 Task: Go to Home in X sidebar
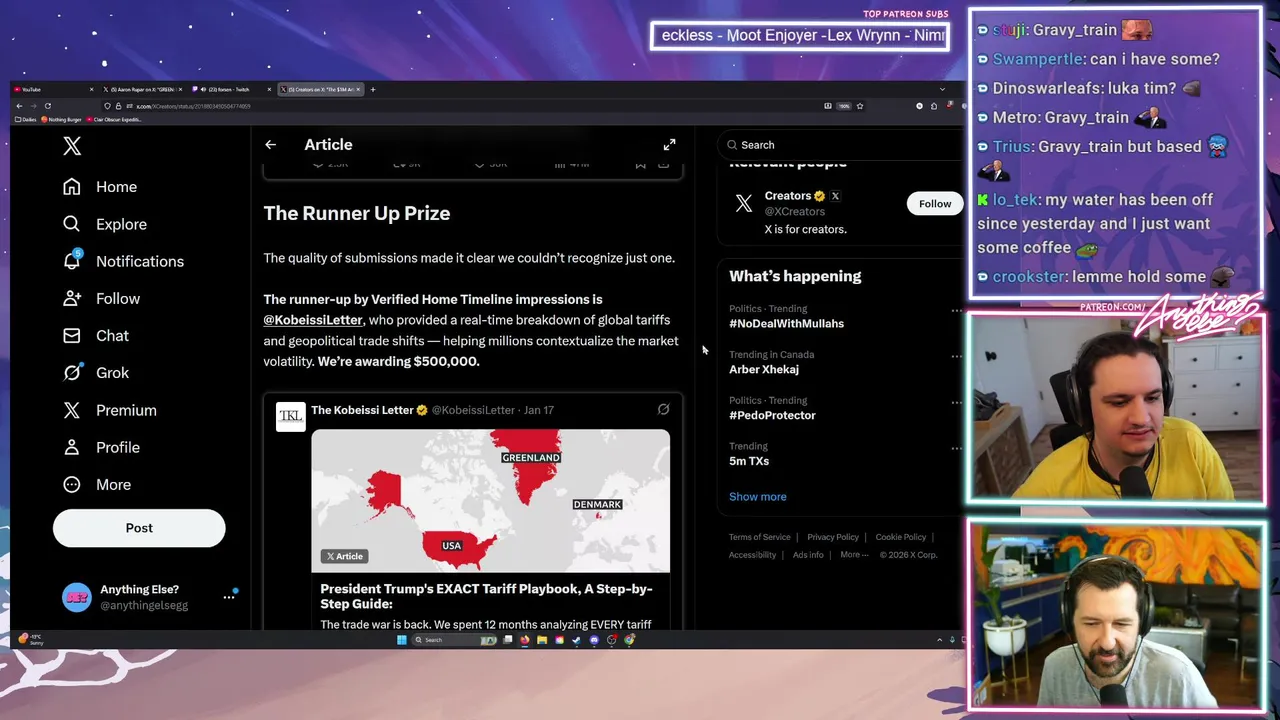[x=100, y=187]
